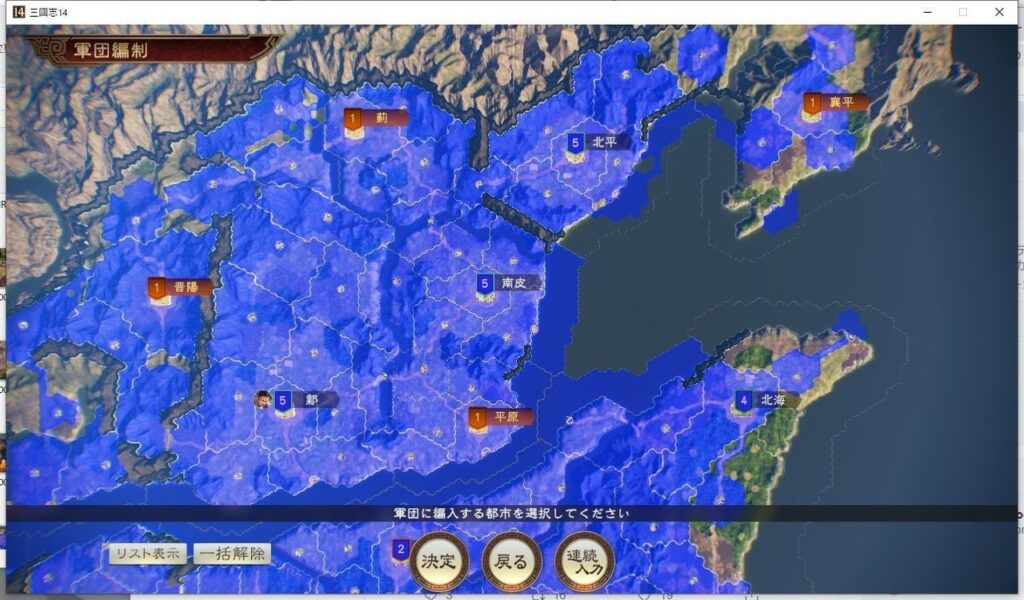Select the 薊 city marker
1024x600 pixels.
[x=376, y=118]
